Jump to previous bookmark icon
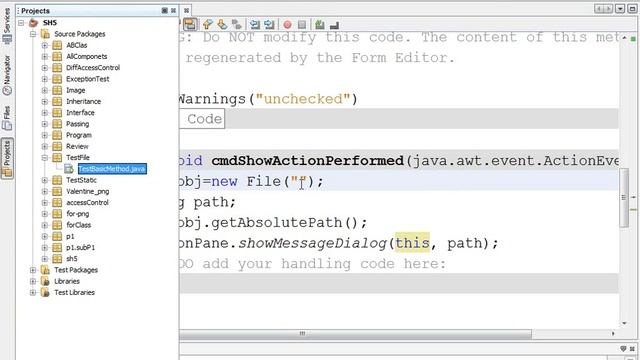Viewport: 640px width, 360px height. (207, 24)
